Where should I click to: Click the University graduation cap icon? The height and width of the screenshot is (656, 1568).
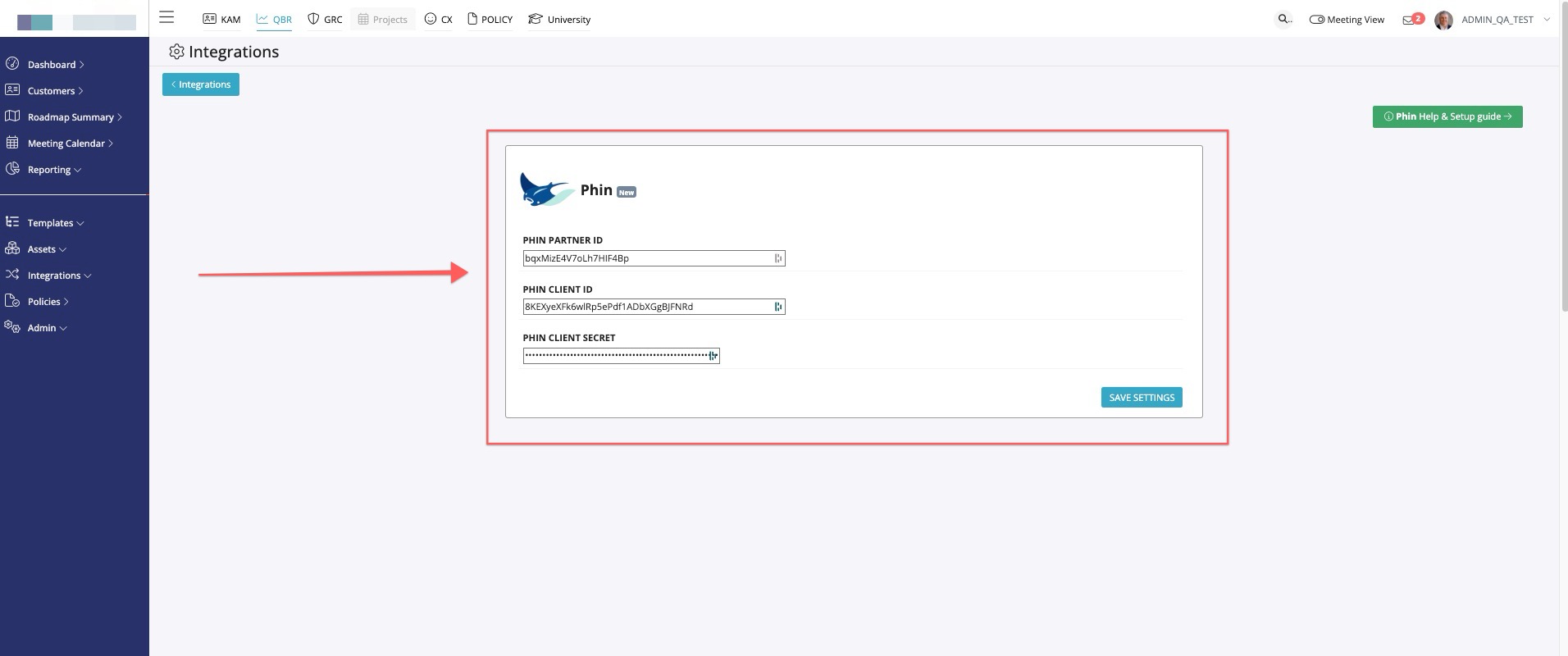pos(536,18)
